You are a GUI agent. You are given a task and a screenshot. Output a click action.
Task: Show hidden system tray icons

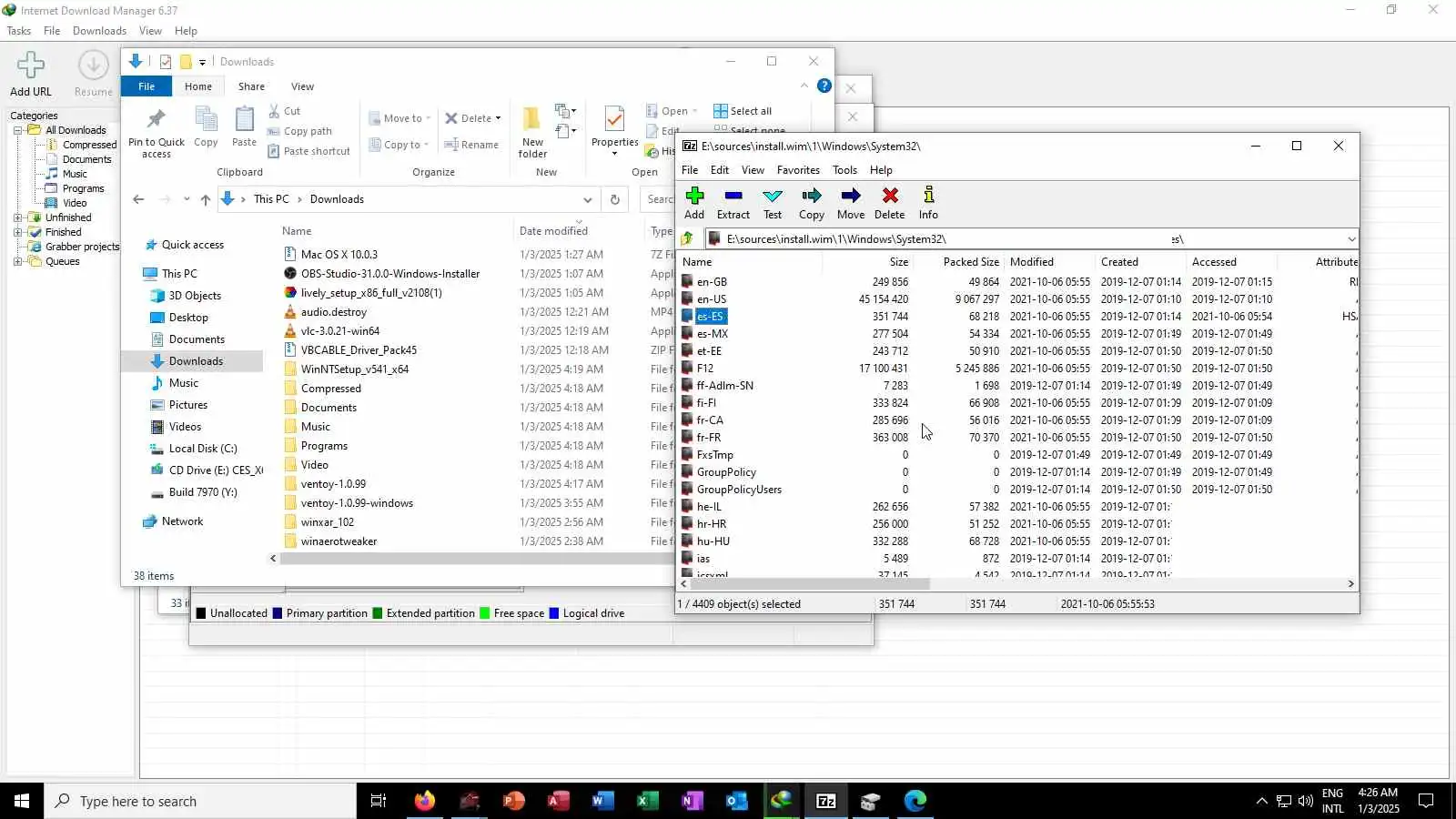(1261, 801)
